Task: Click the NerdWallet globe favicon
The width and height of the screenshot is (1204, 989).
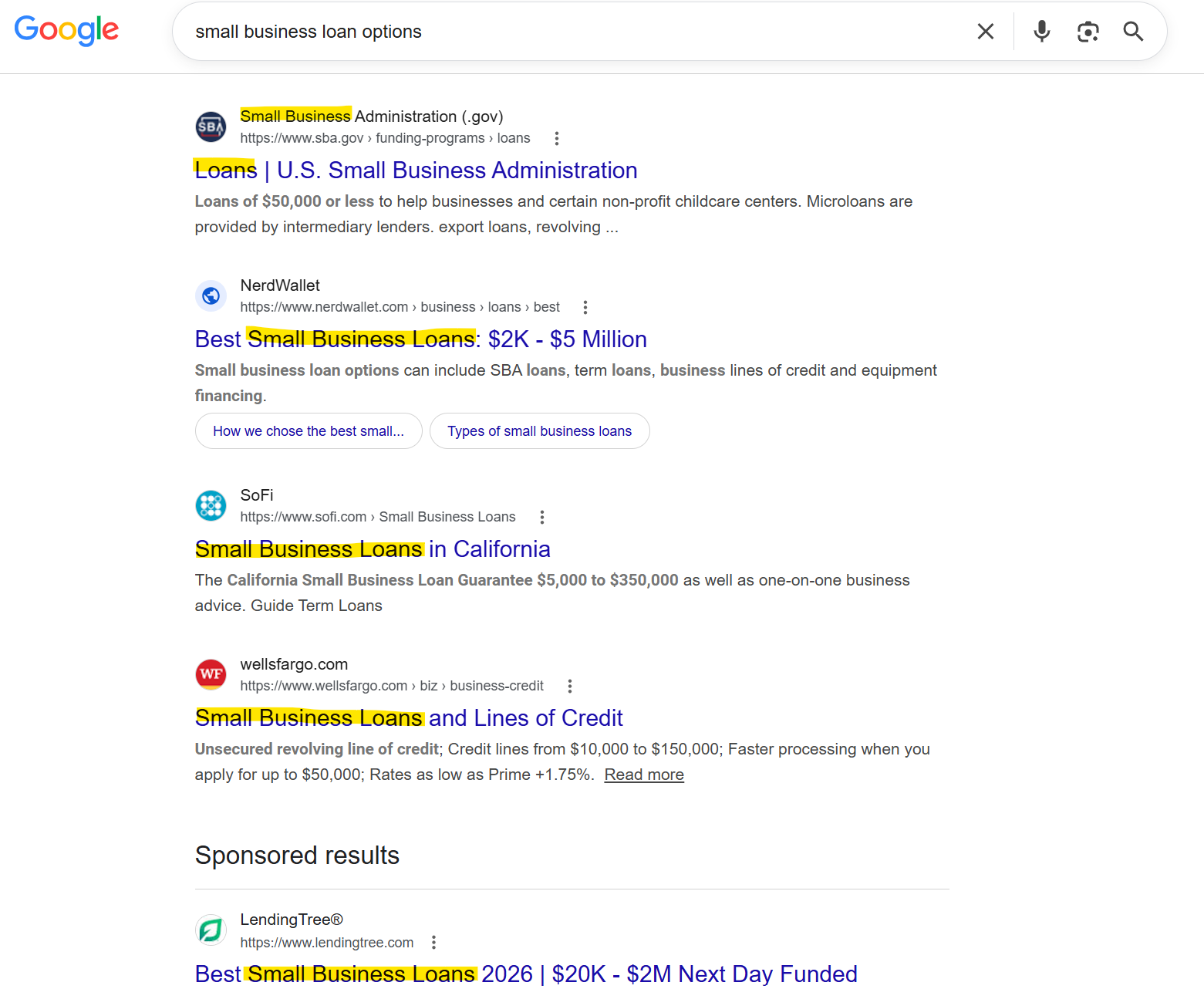Action: [211, 295]
